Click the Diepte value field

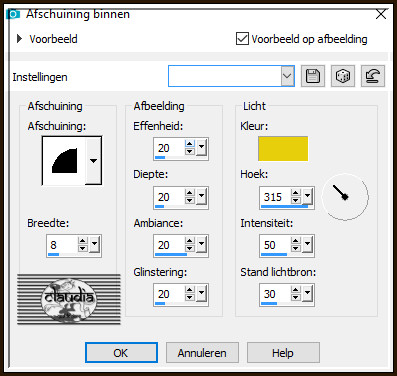pyautogui.click(x=170, y=197)
